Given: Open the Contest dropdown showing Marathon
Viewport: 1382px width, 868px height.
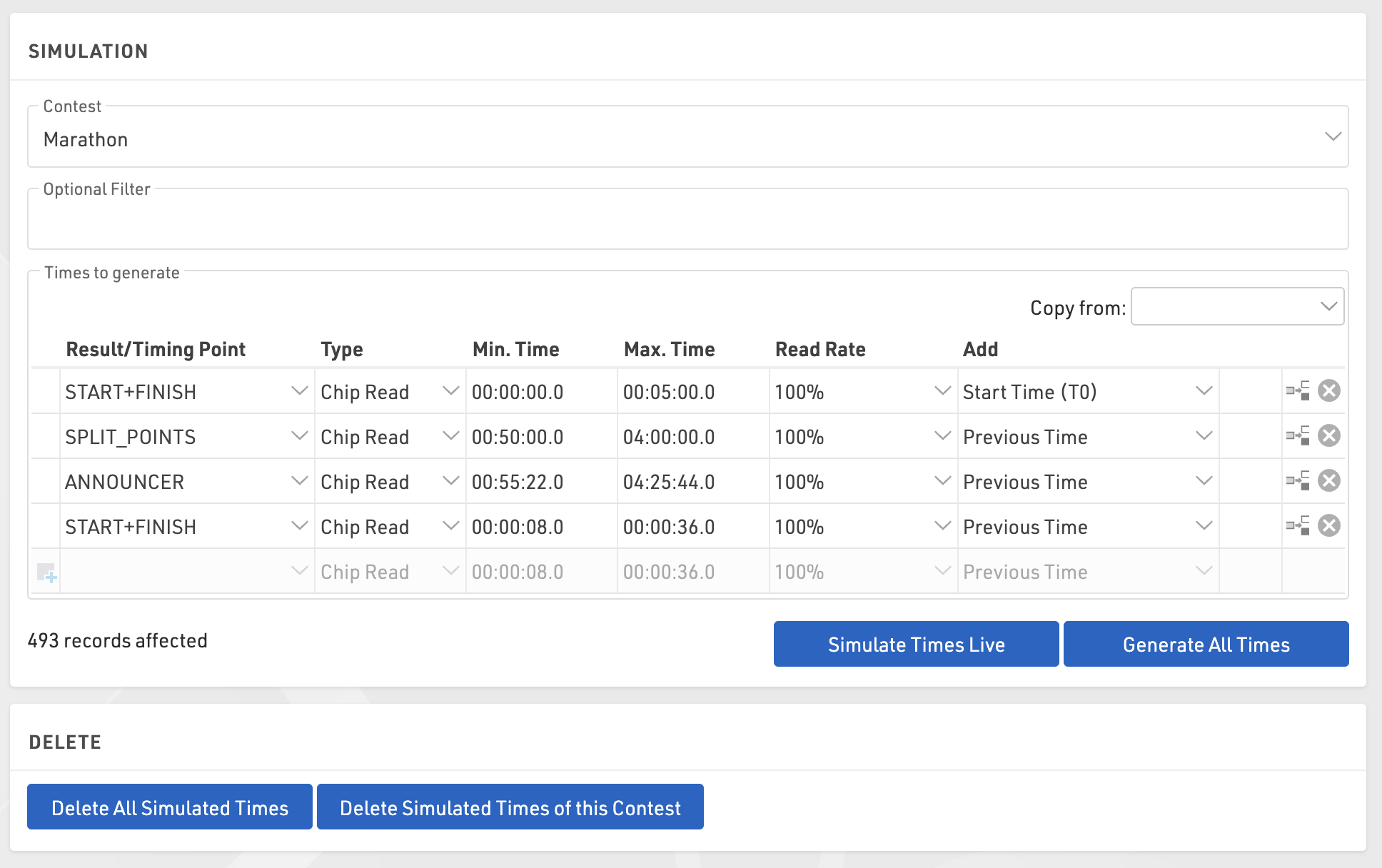Looking at the screenshot, I should coord(687,139).
